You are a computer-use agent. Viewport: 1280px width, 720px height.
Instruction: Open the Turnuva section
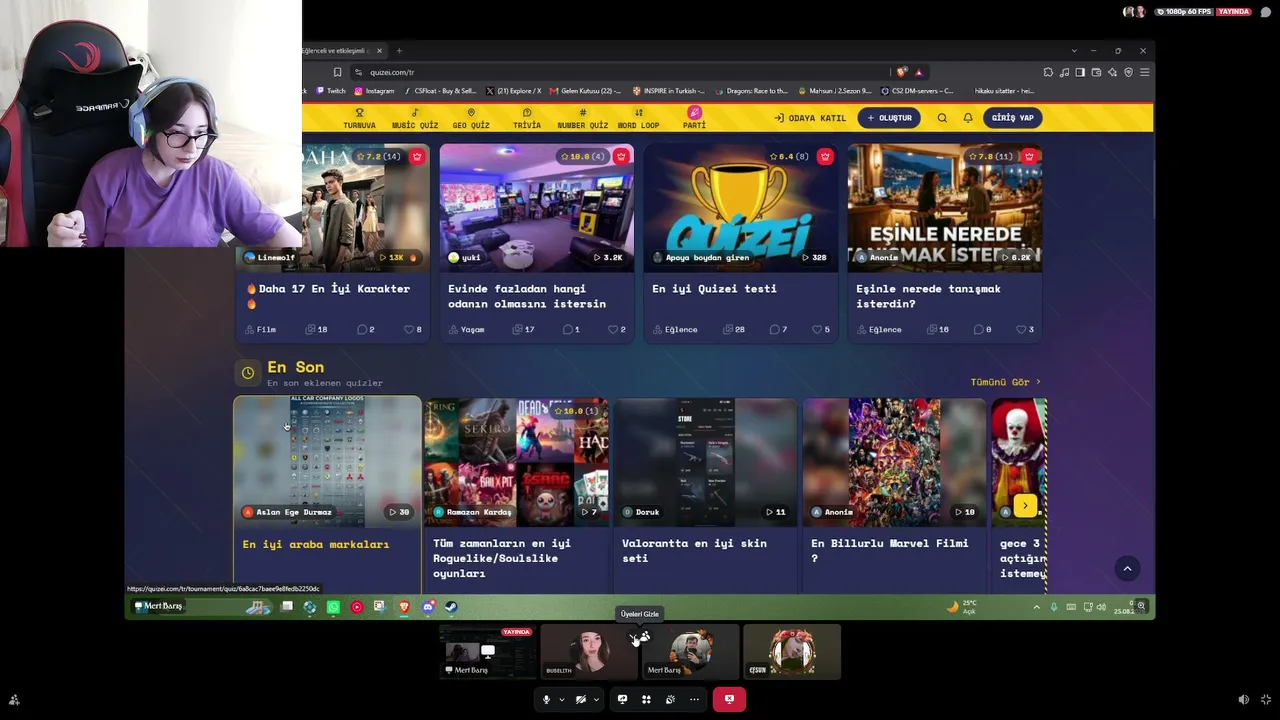click(x=359, y=118)
